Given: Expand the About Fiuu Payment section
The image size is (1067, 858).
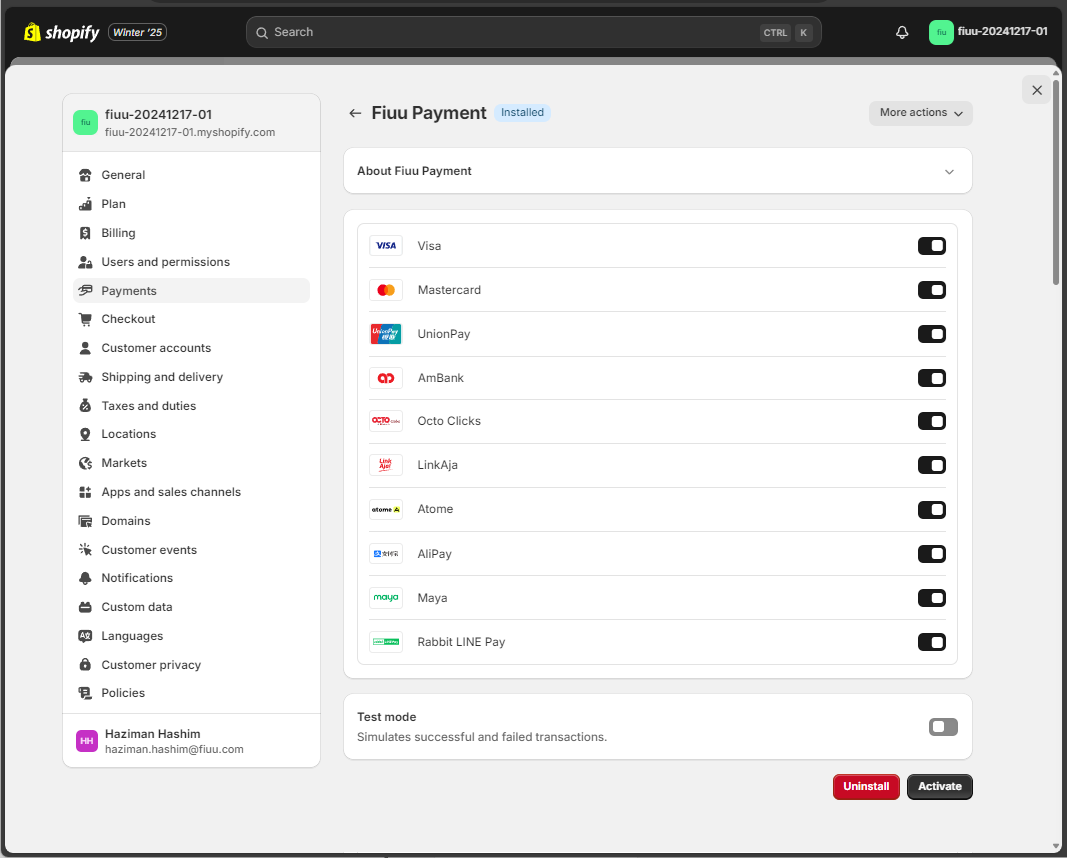Looking at the screenshot, I should coord(657,171).
